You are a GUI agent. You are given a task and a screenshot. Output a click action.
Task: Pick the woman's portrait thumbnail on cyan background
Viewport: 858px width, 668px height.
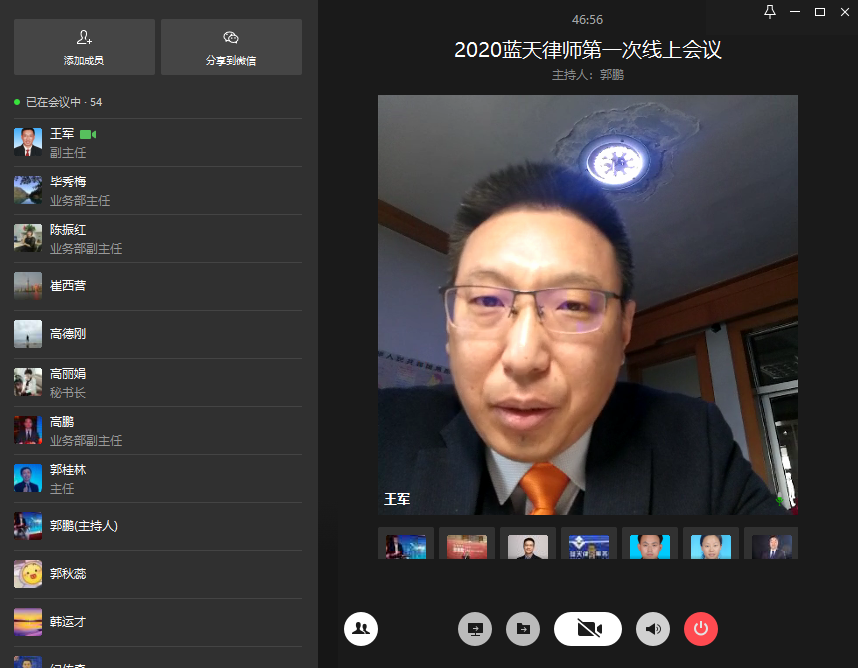711,543
